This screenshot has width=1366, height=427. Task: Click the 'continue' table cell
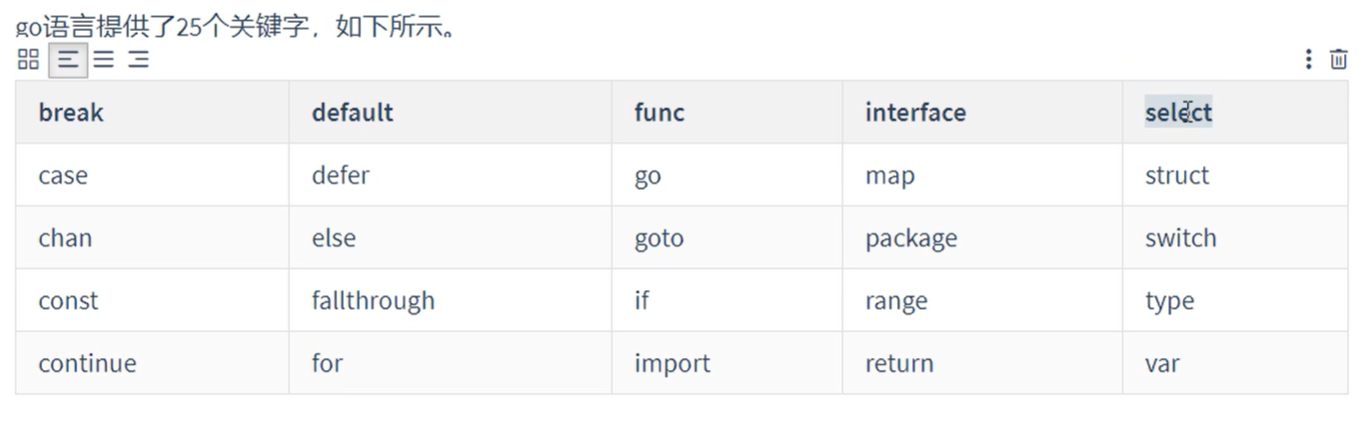[152, 363]
